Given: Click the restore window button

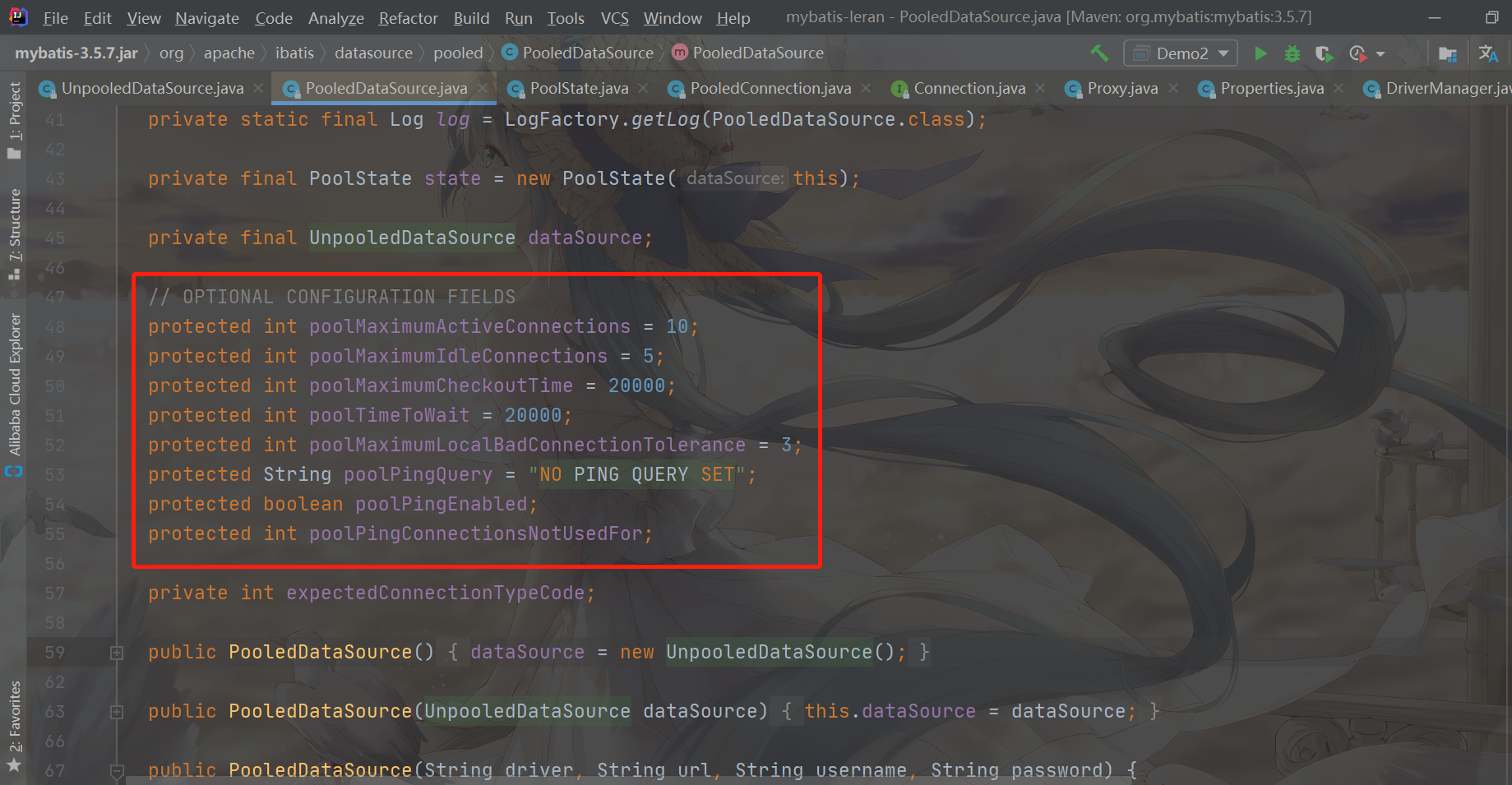Looking at the screenshot, I should (x=1491, y=18).
